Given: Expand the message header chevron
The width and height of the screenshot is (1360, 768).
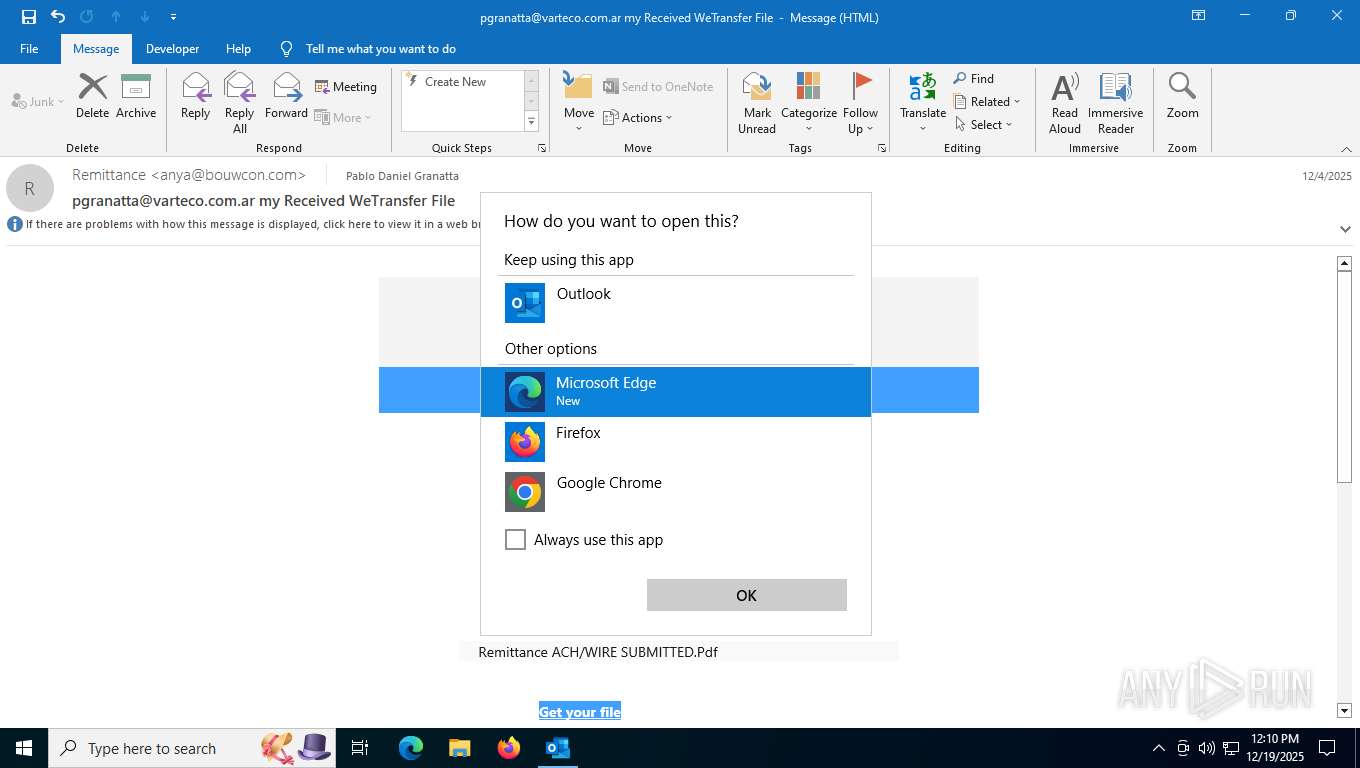Looking at the screenshot, I should point(1345,229).
